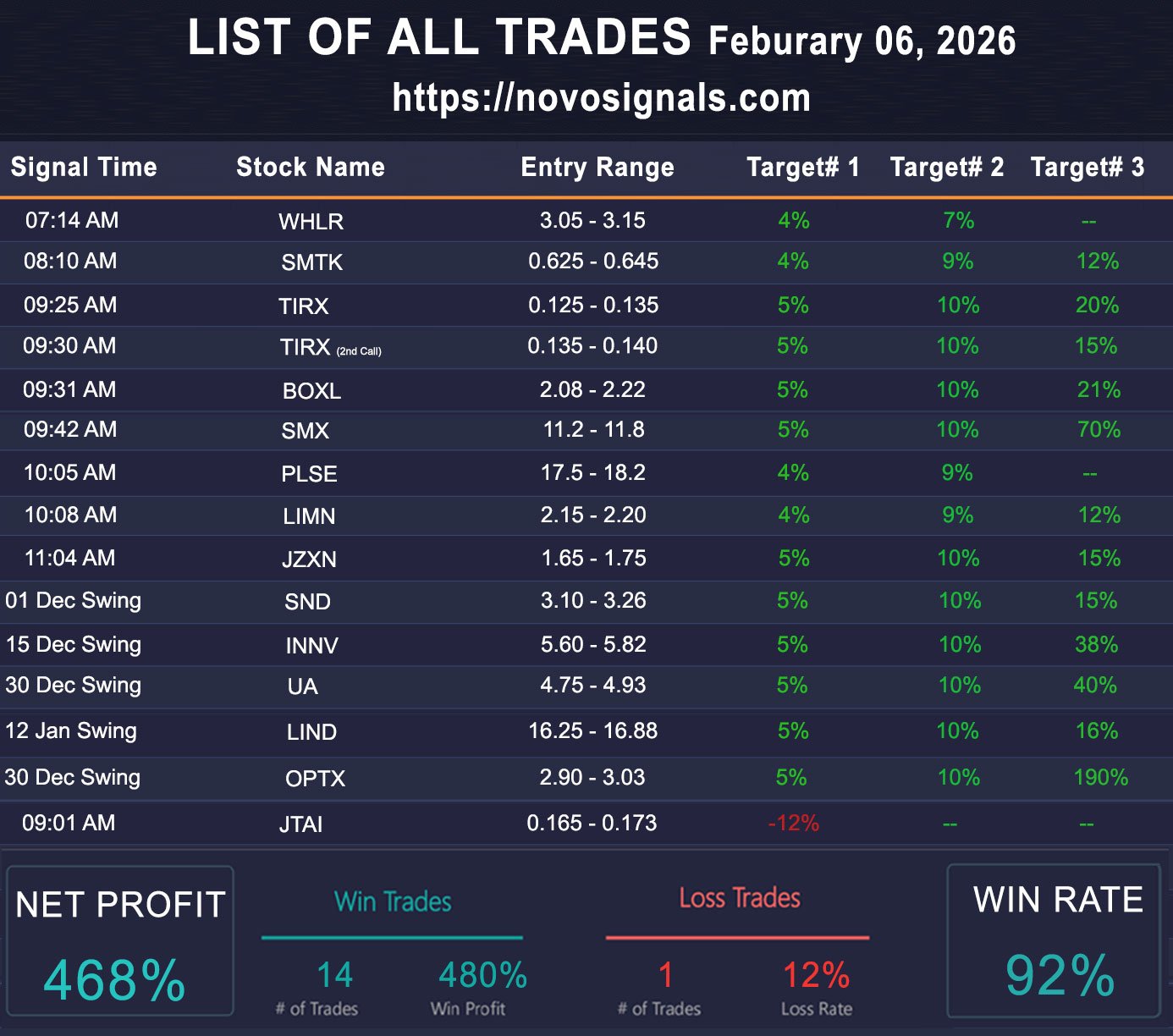Open the novosignals.com link

[x=602, y=98]
